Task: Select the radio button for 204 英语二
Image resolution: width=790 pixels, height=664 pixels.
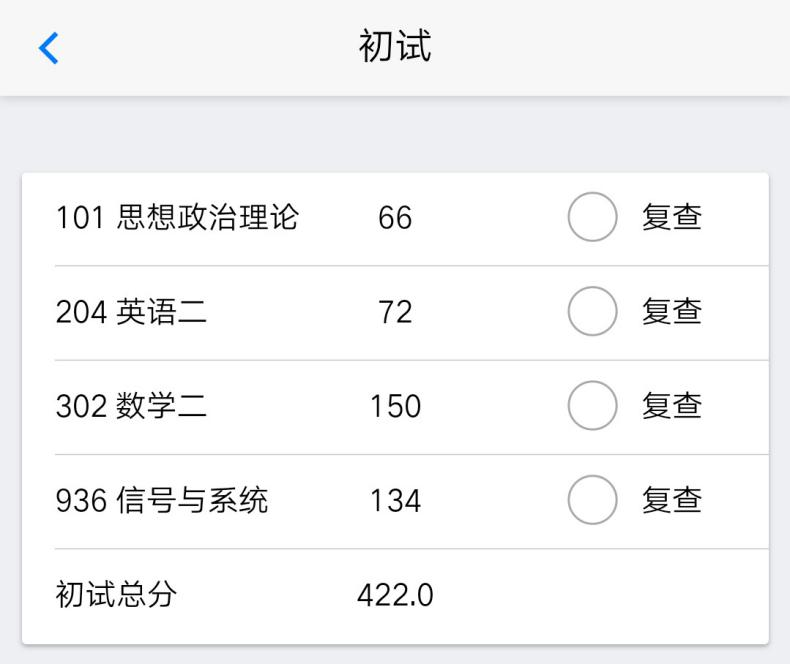Action: coord(592,311)
